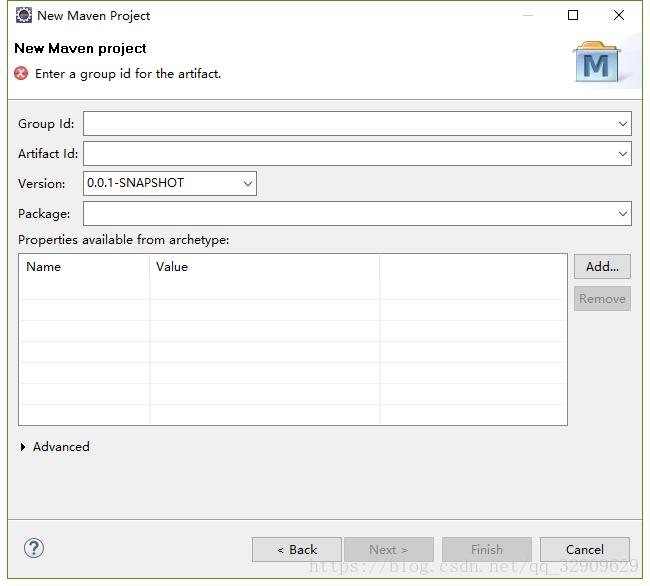Click the 'Artifact Id:' label

(x=48, y=154)
